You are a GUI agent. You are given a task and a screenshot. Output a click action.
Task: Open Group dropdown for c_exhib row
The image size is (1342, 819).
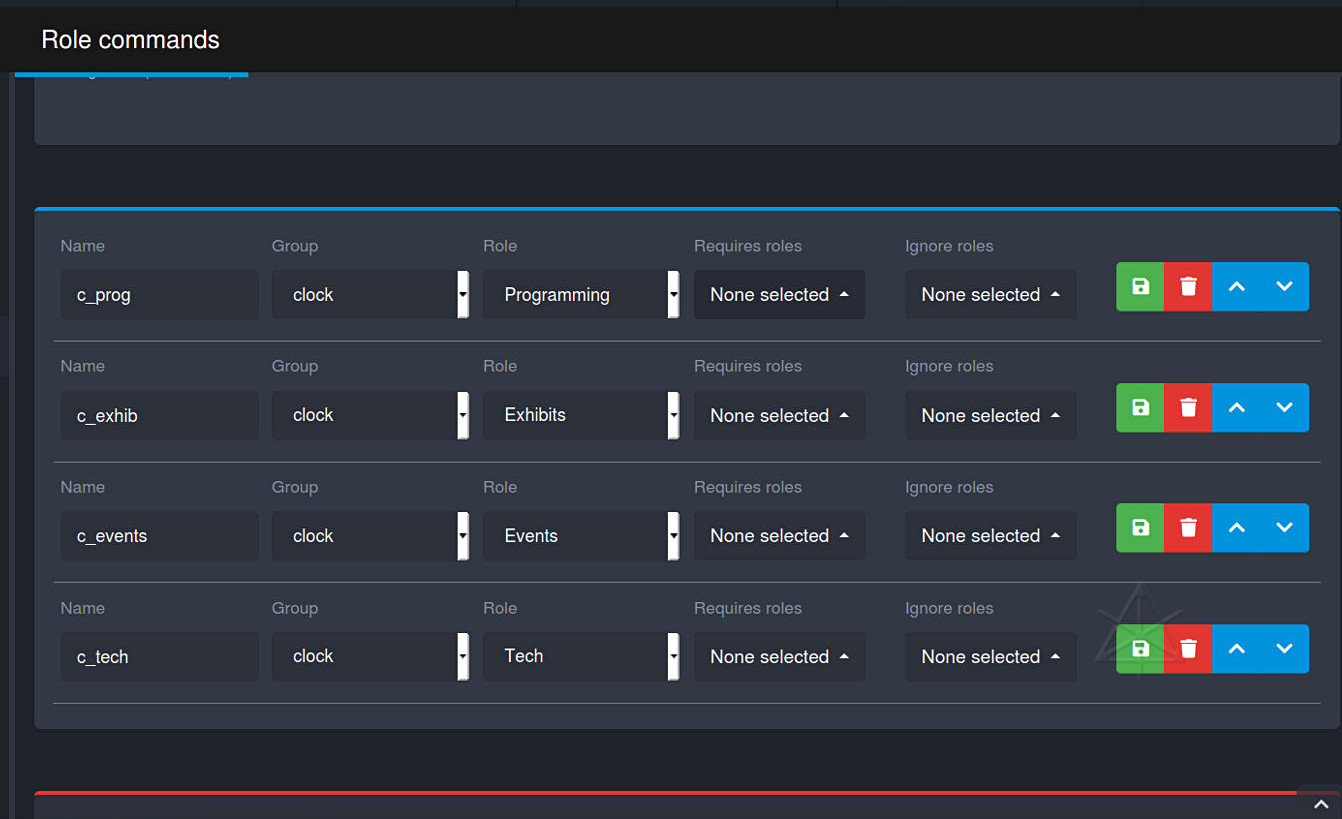[x=370, y=416]
